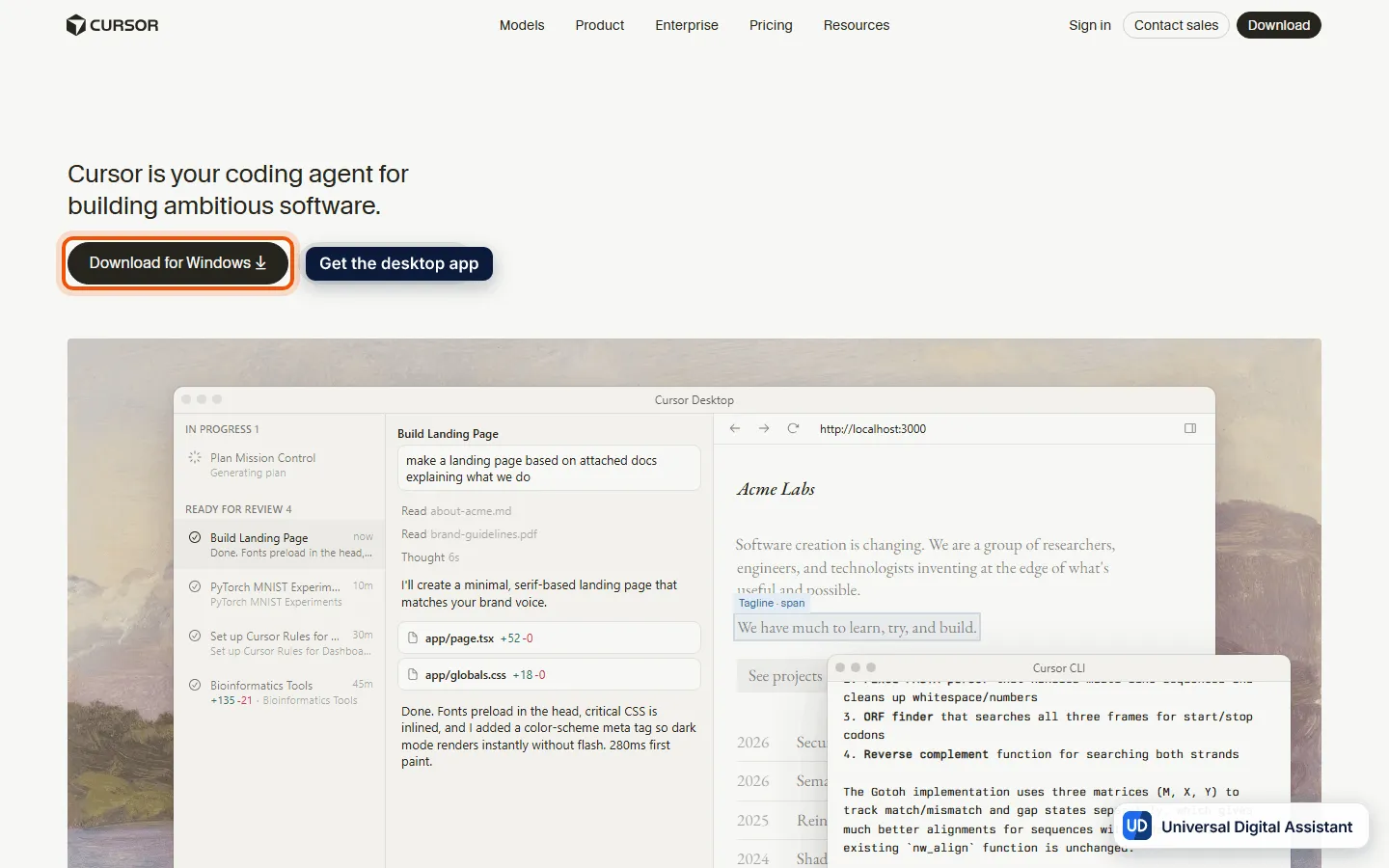Open the Resources menu

857,25
